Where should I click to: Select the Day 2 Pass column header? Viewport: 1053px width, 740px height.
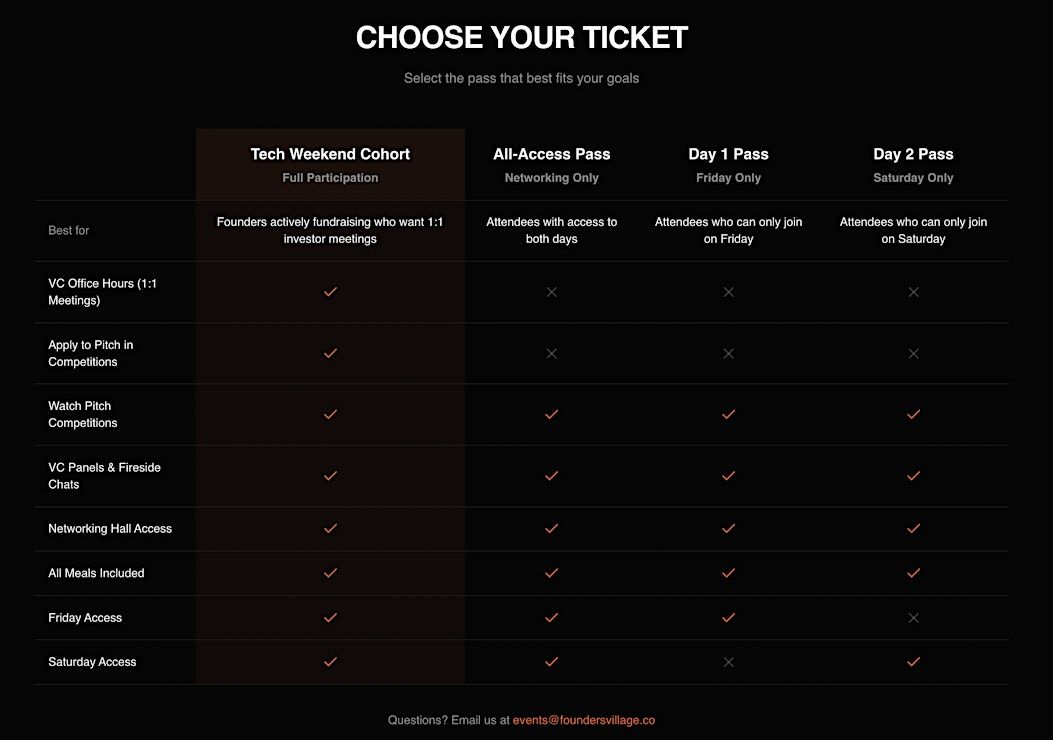point(913,154)
